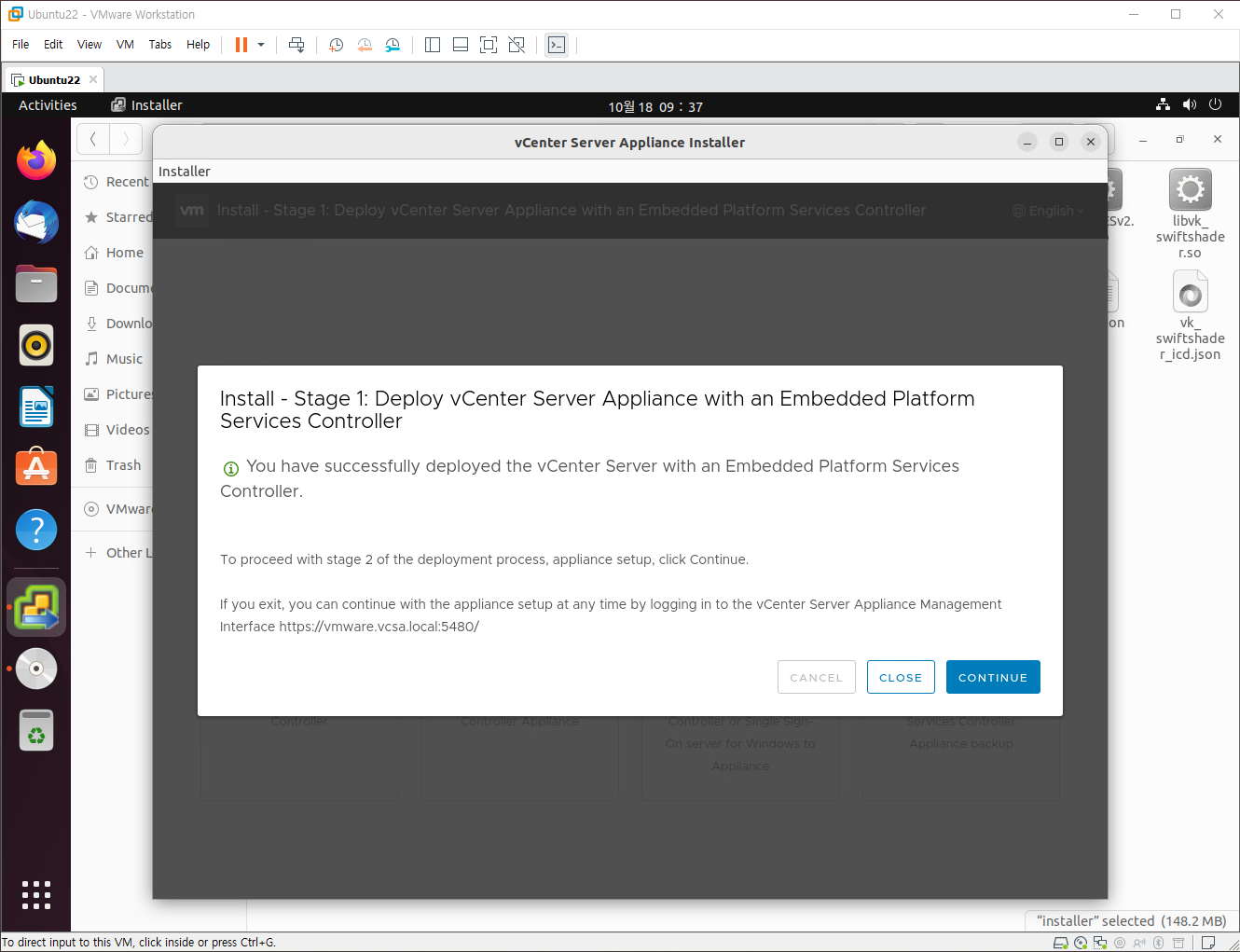1240x952 pixels.
Task: Open the VMware Workstation Edit menu
Action: 53,44
